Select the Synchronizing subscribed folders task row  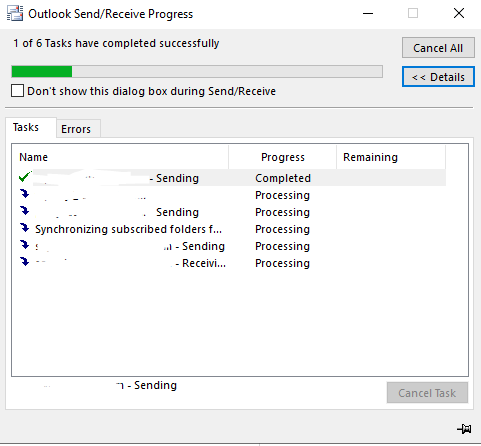229,229
